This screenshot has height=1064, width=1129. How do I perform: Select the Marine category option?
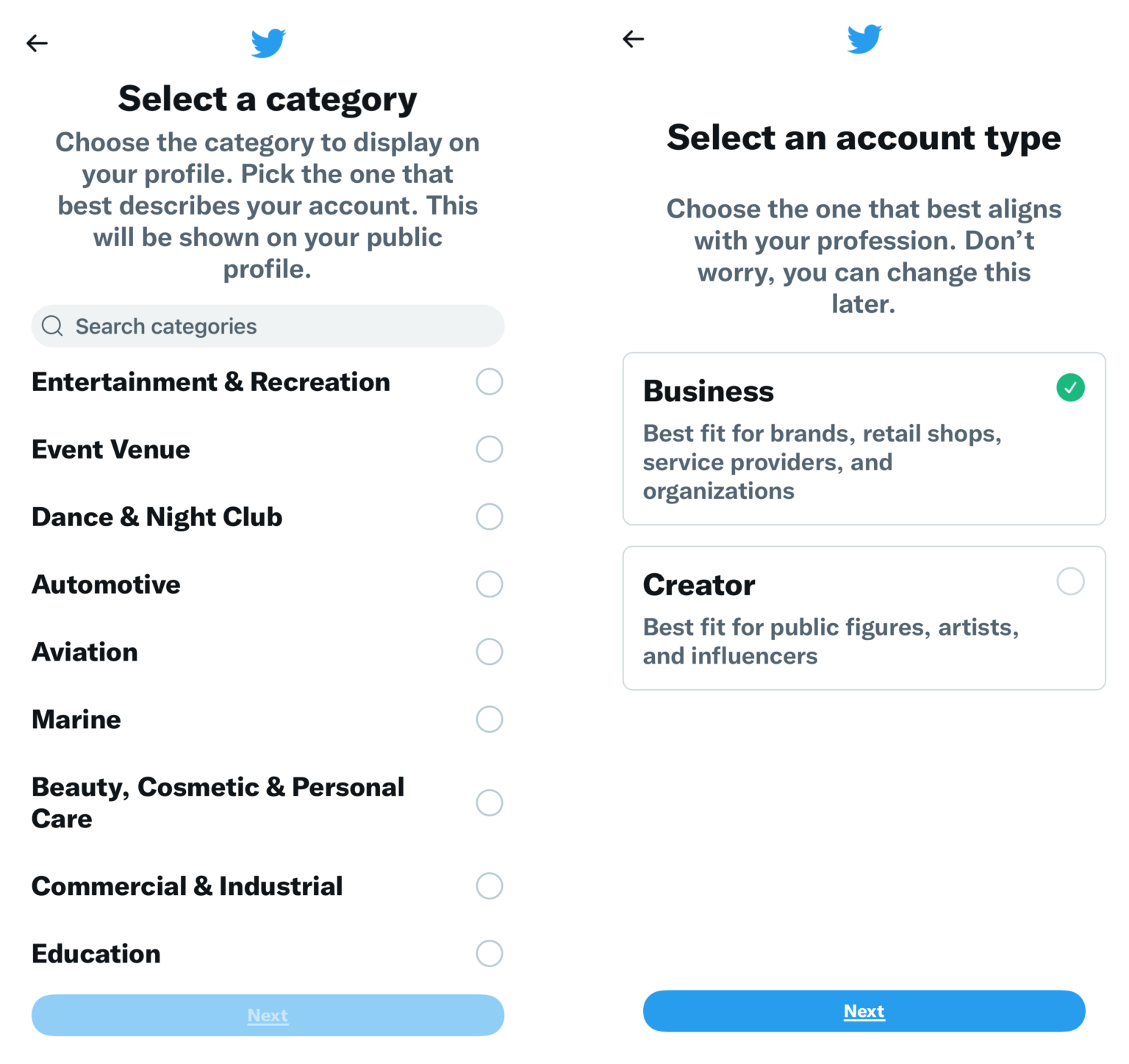click(x=489, y=719)
